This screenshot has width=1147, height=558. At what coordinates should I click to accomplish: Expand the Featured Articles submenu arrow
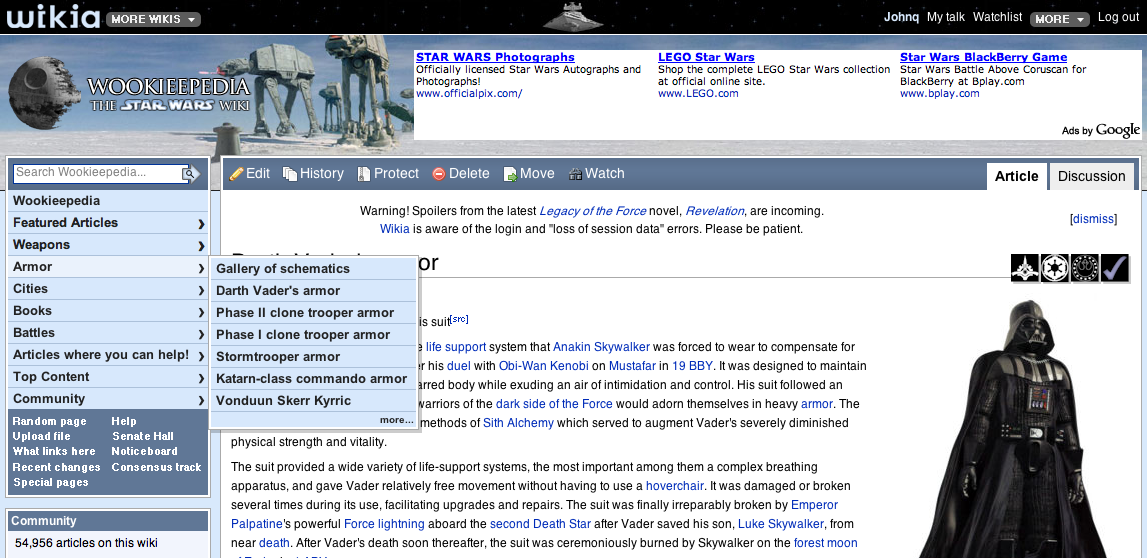coord(200,223)
